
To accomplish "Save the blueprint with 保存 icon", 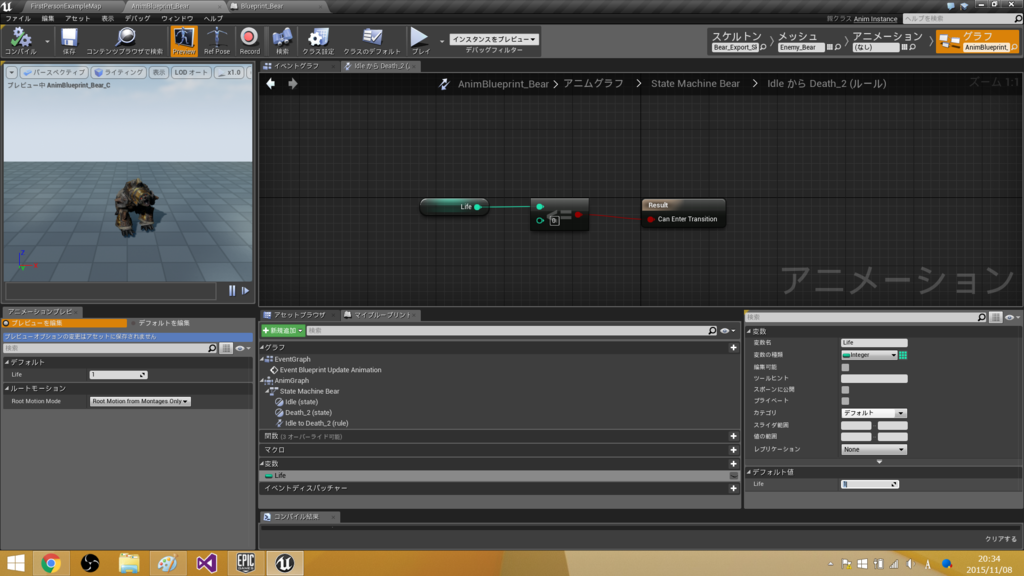I will point(69,40).
